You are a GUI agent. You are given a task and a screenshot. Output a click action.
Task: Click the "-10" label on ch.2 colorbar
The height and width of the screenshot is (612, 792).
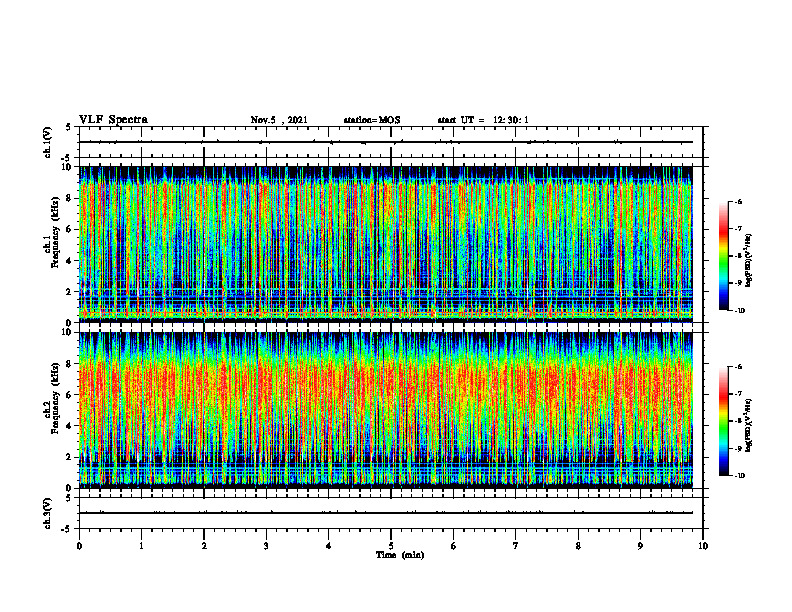(739, 476)
